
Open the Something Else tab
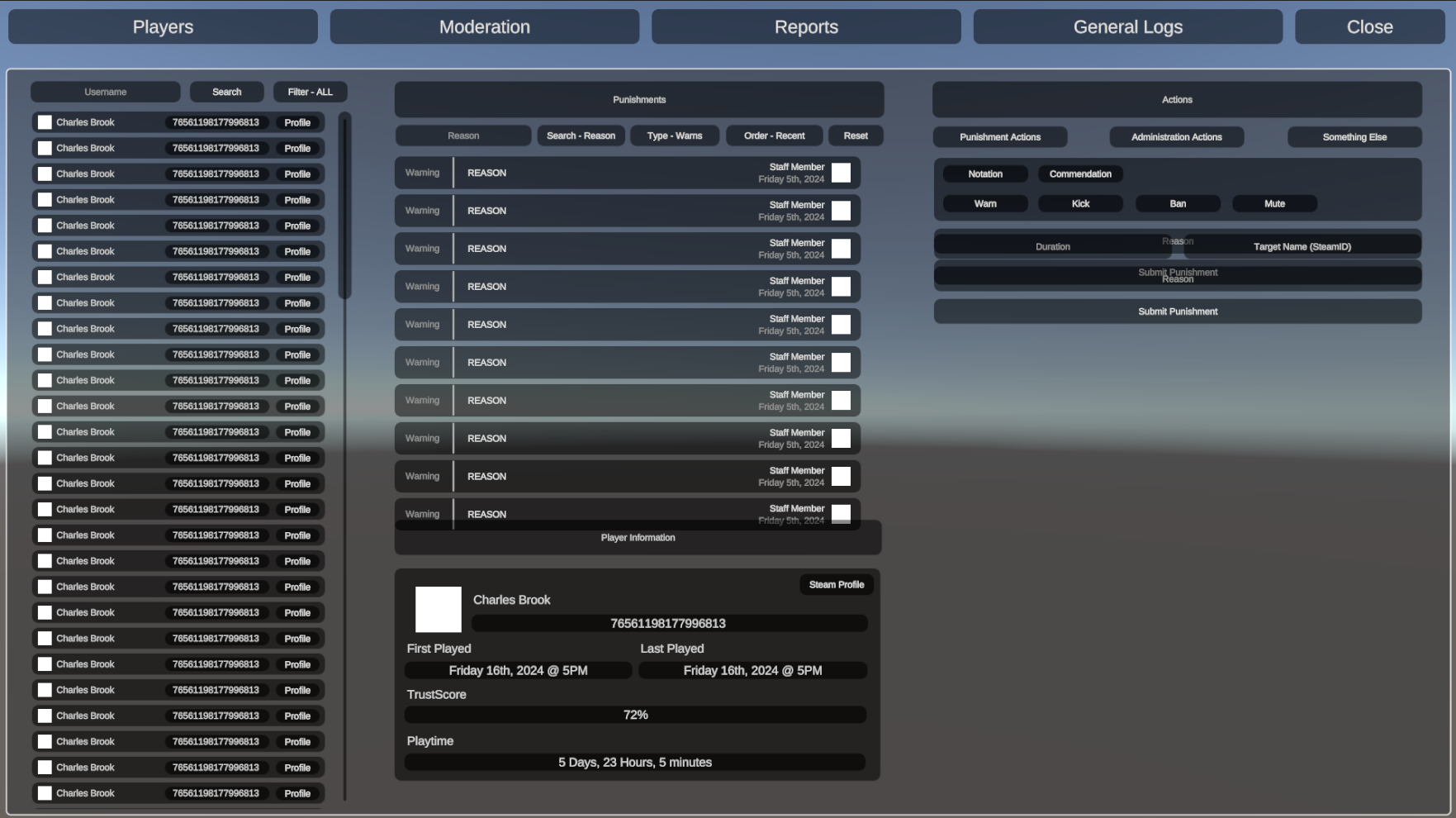tap(1354, 137)
